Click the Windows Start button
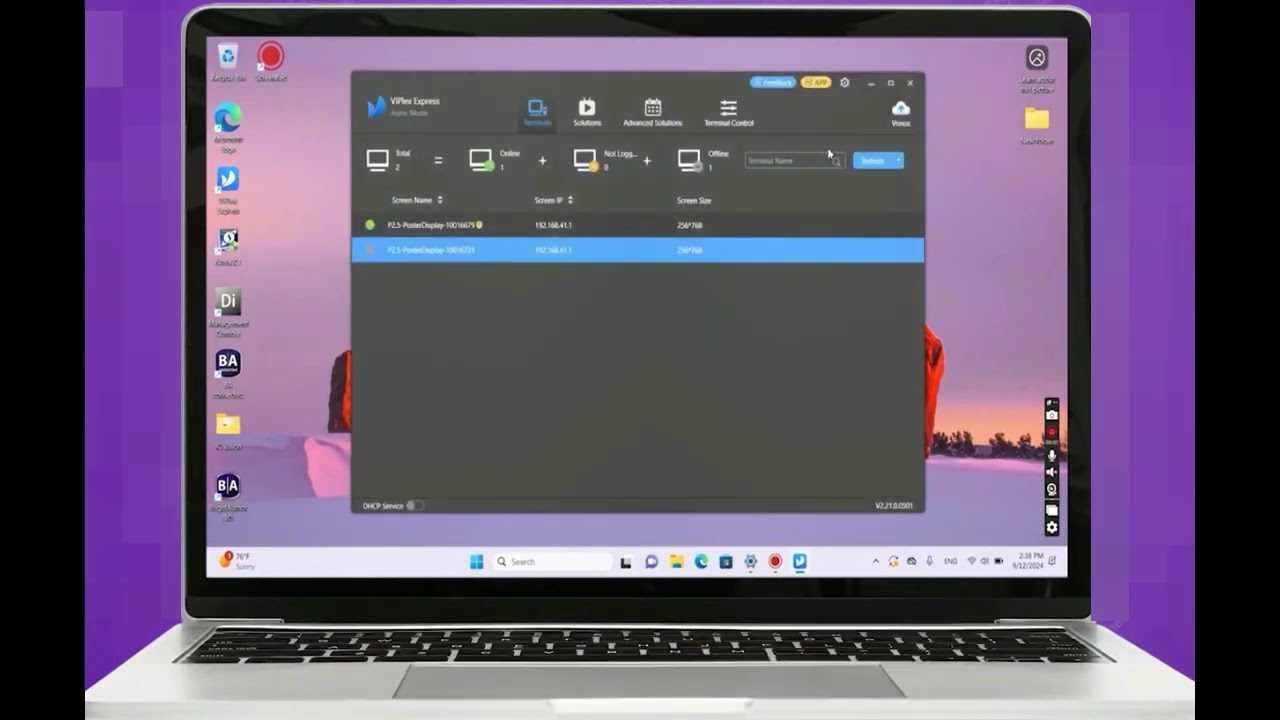This screenshot has width=1280, height=720. pyautogui.click(x=477, y=562)
